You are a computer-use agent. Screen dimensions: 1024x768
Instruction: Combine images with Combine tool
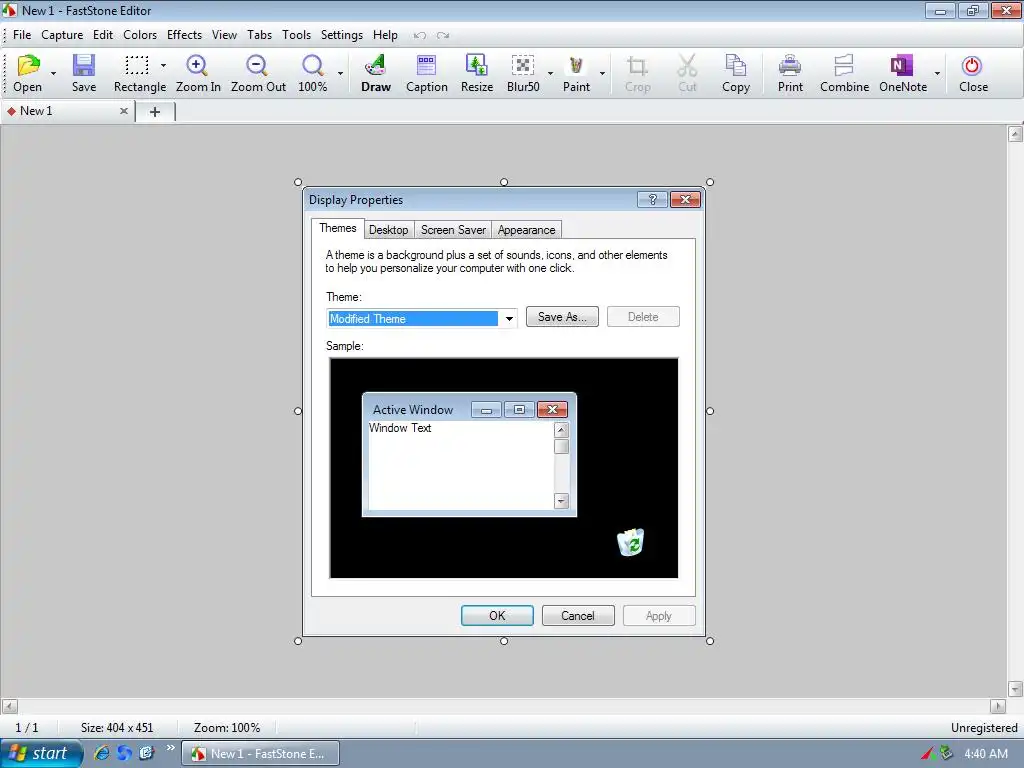point(844,73)
